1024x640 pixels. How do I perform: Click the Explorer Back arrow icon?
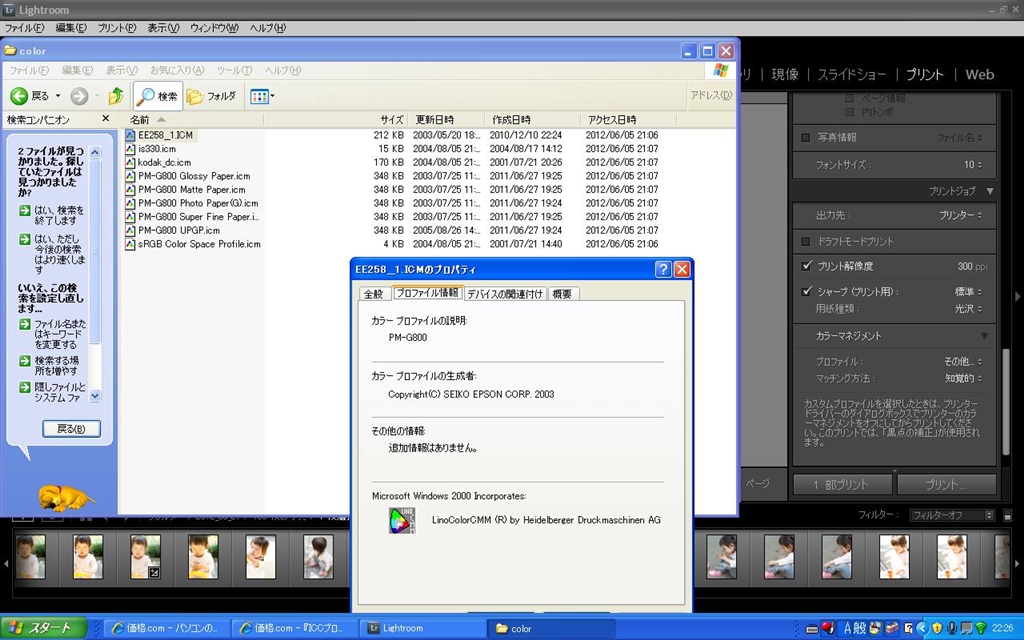19,96
